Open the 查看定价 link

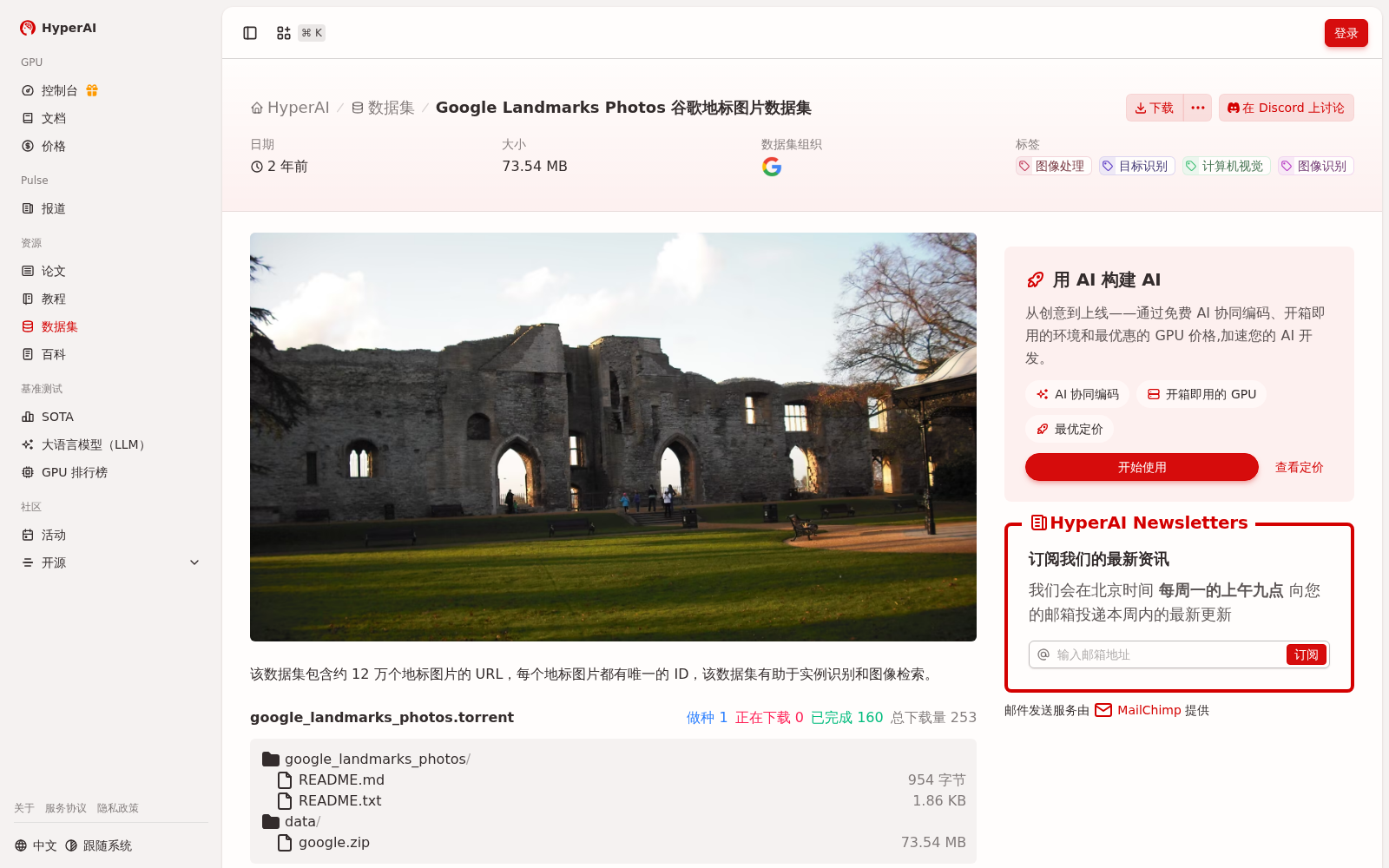pos(1299,467)
